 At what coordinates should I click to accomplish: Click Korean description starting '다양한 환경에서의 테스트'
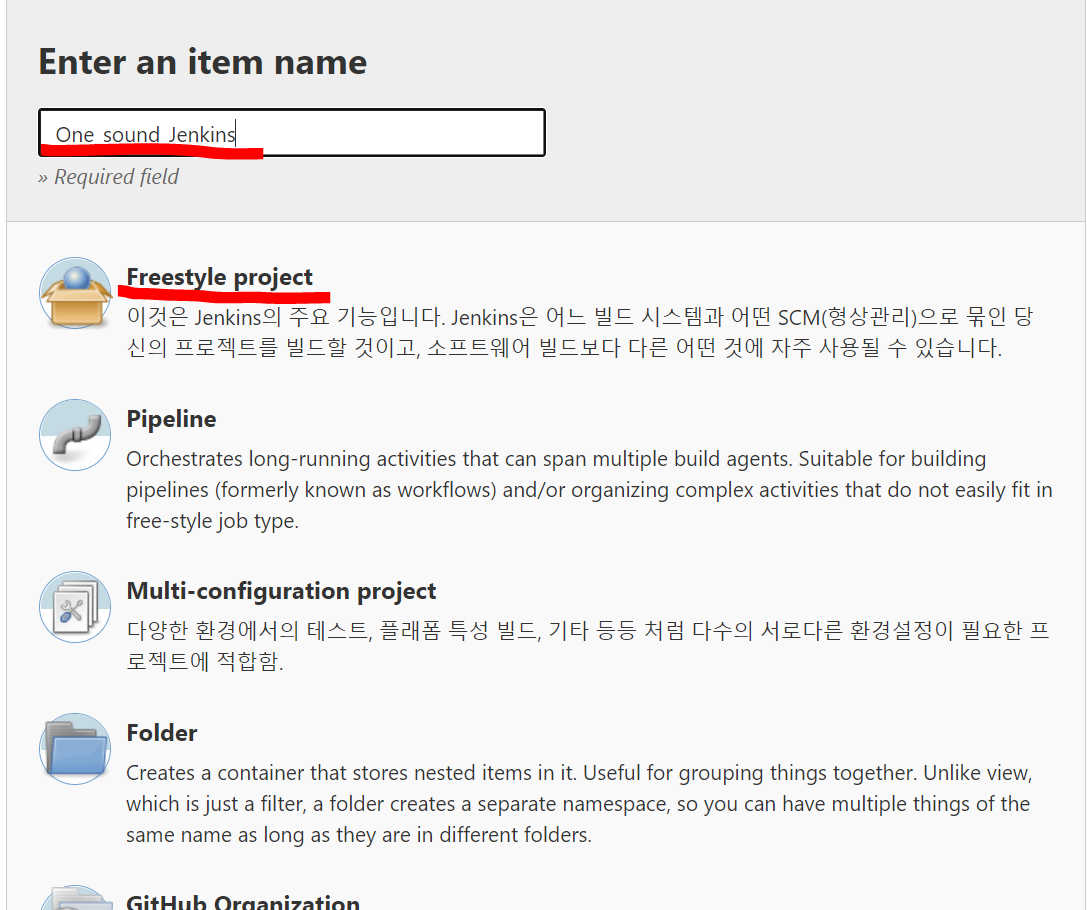click(588, 645)
